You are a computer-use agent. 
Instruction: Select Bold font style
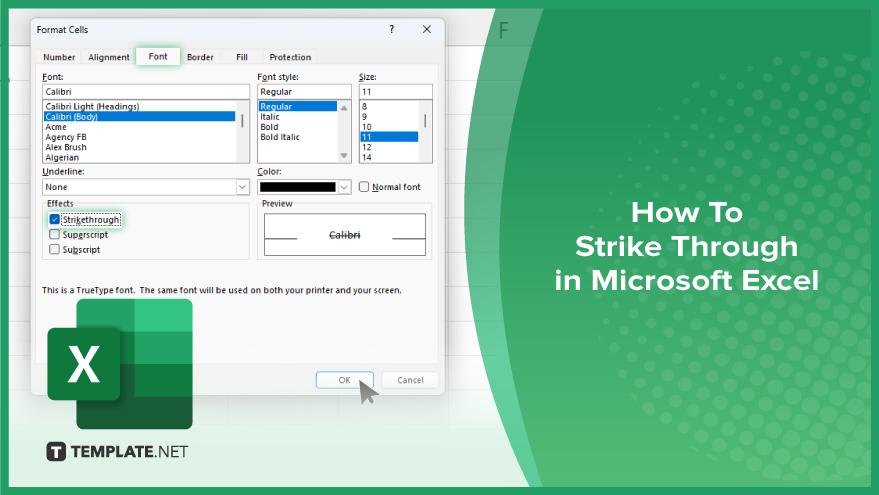tap(298, 127)
